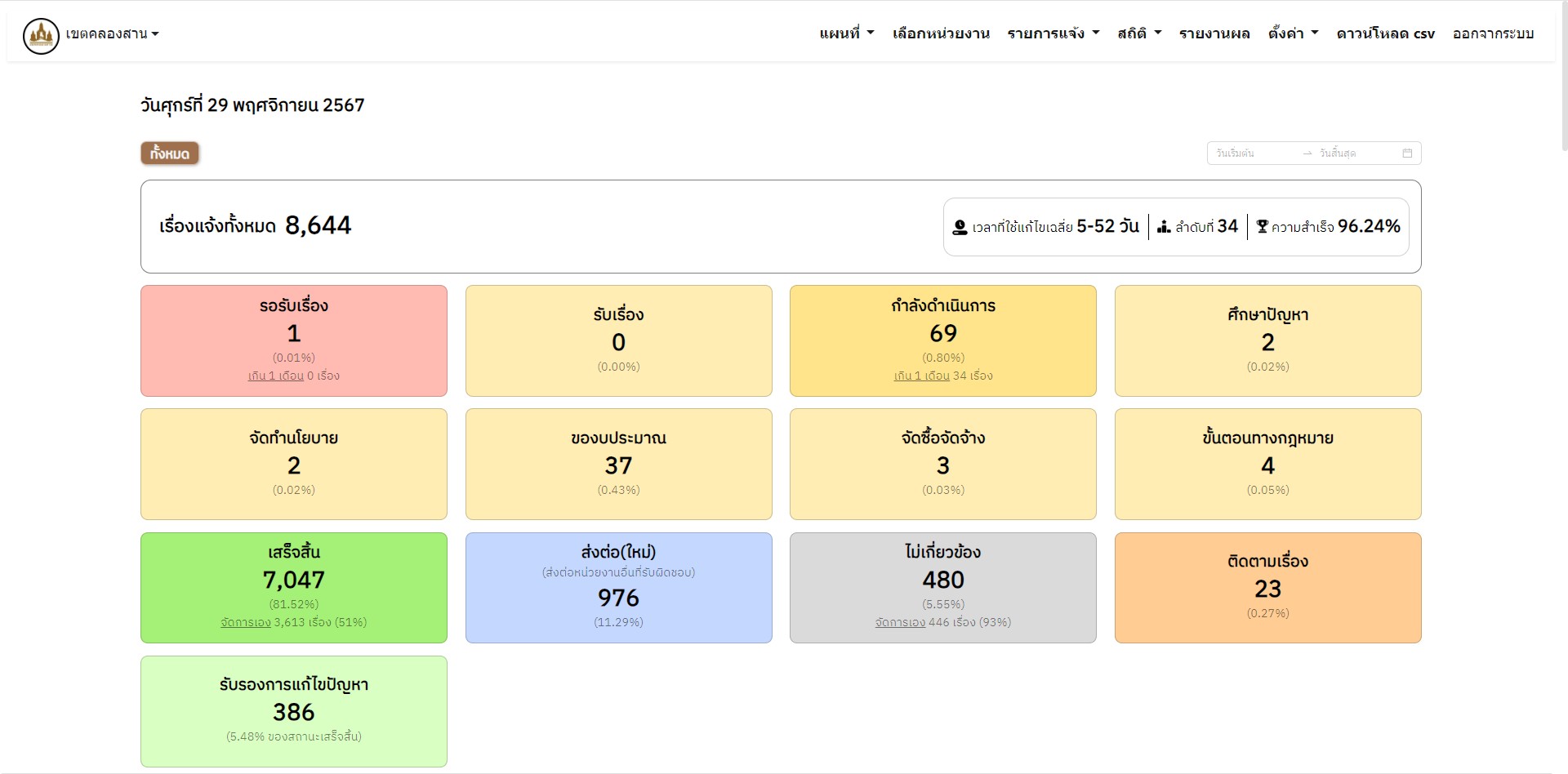
Task: Click the average resolve time stamp icon
Action: pyautogui.click(x=960, y=227)
